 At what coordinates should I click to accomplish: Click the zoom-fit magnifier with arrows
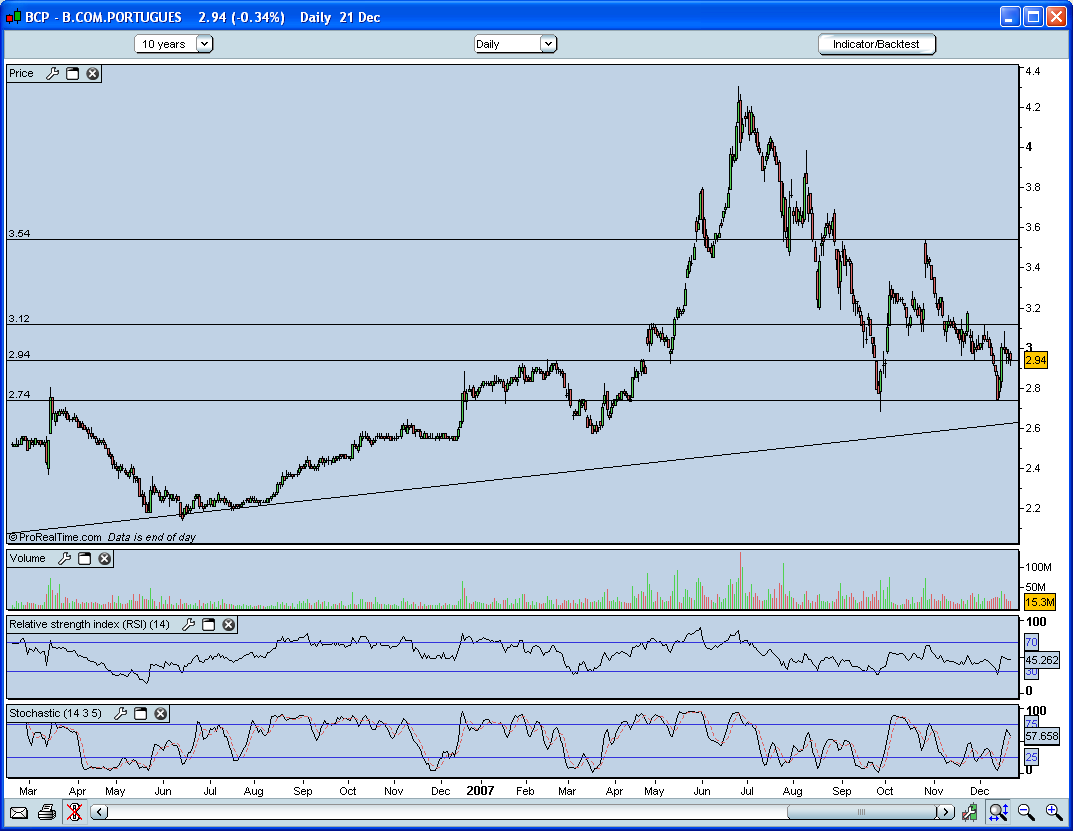pos(998,813)
